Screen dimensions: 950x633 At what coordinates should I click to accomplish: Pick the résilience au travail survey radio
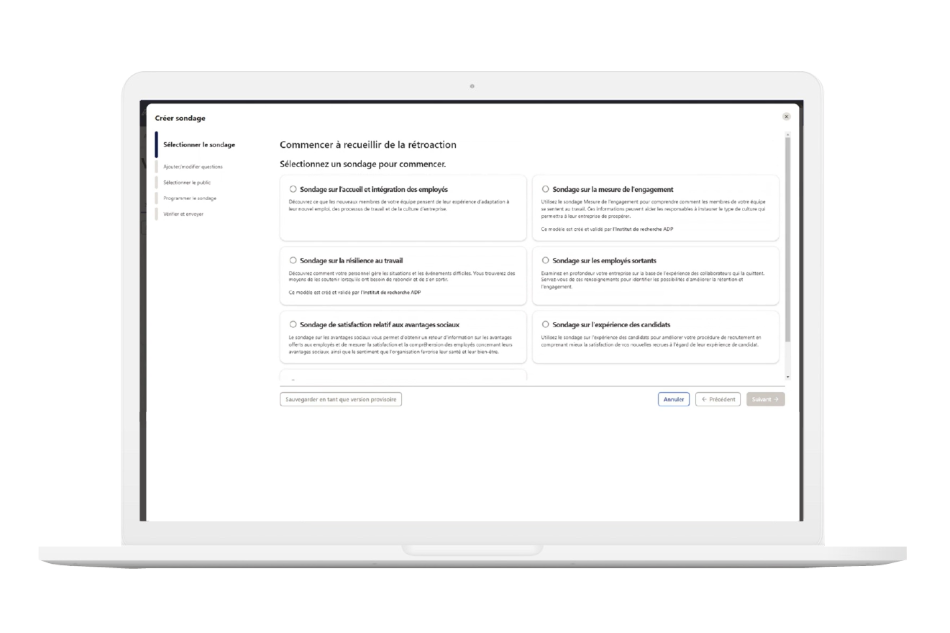point(292,260)
